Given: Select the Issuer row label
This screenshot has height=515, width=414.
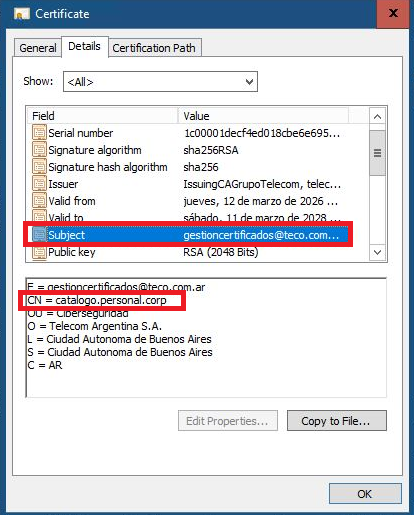Looking at the screenshot, I should coord(63,184).
